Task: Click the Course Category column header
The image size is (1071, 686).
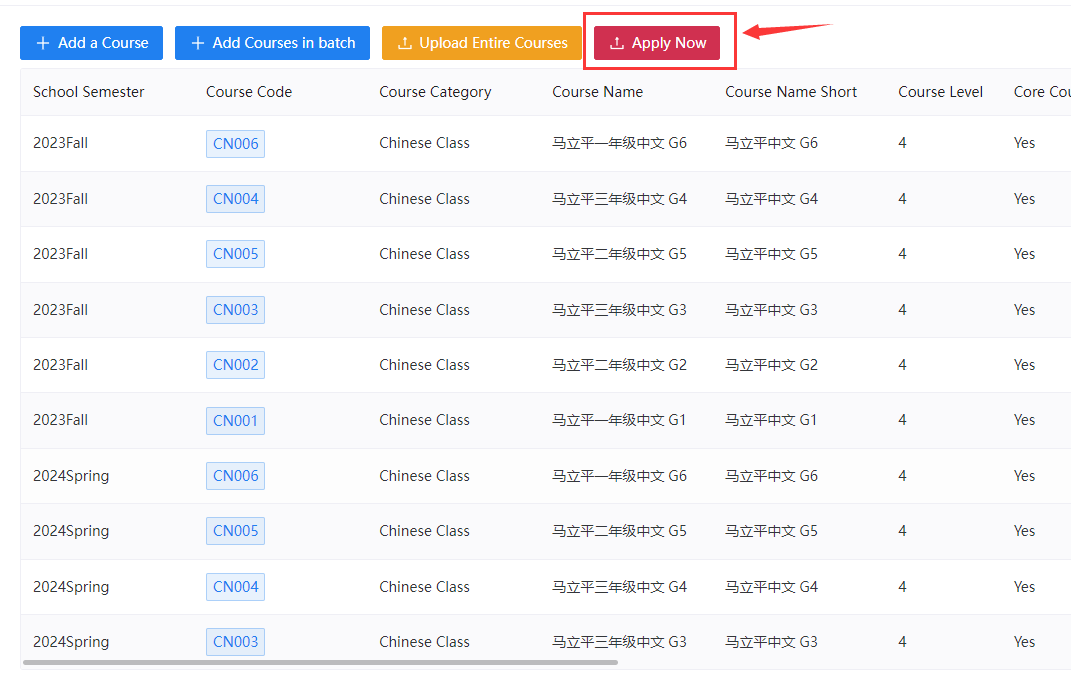Action: tap(435, 92)
